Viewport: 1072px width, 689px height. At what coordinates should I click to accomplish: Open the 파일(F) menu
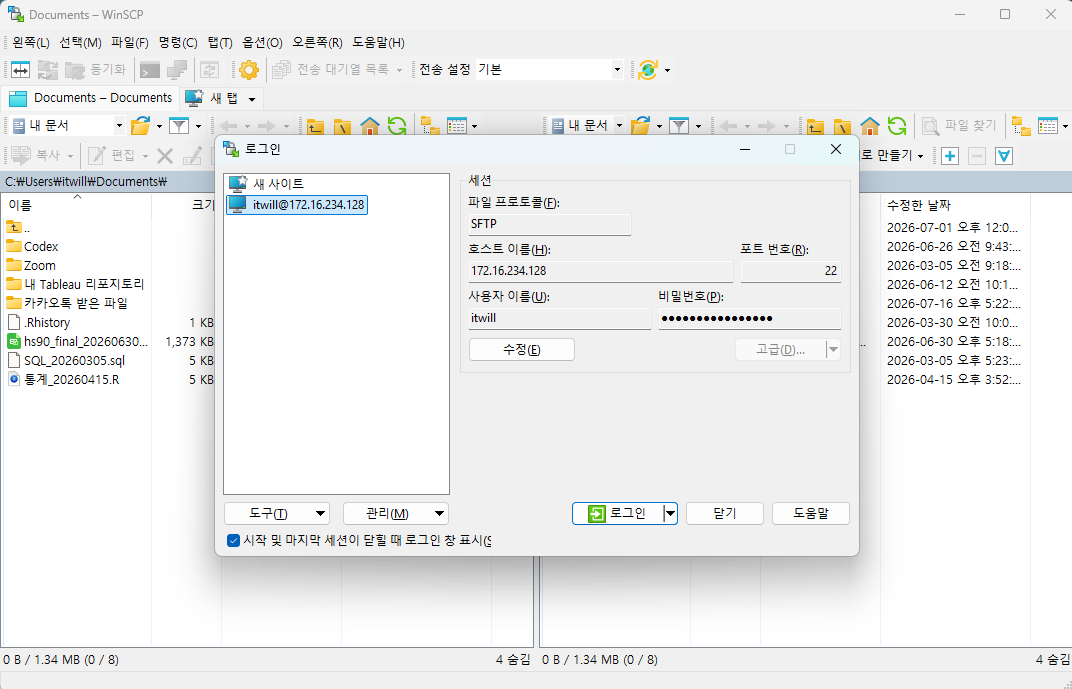coord(130,42)
